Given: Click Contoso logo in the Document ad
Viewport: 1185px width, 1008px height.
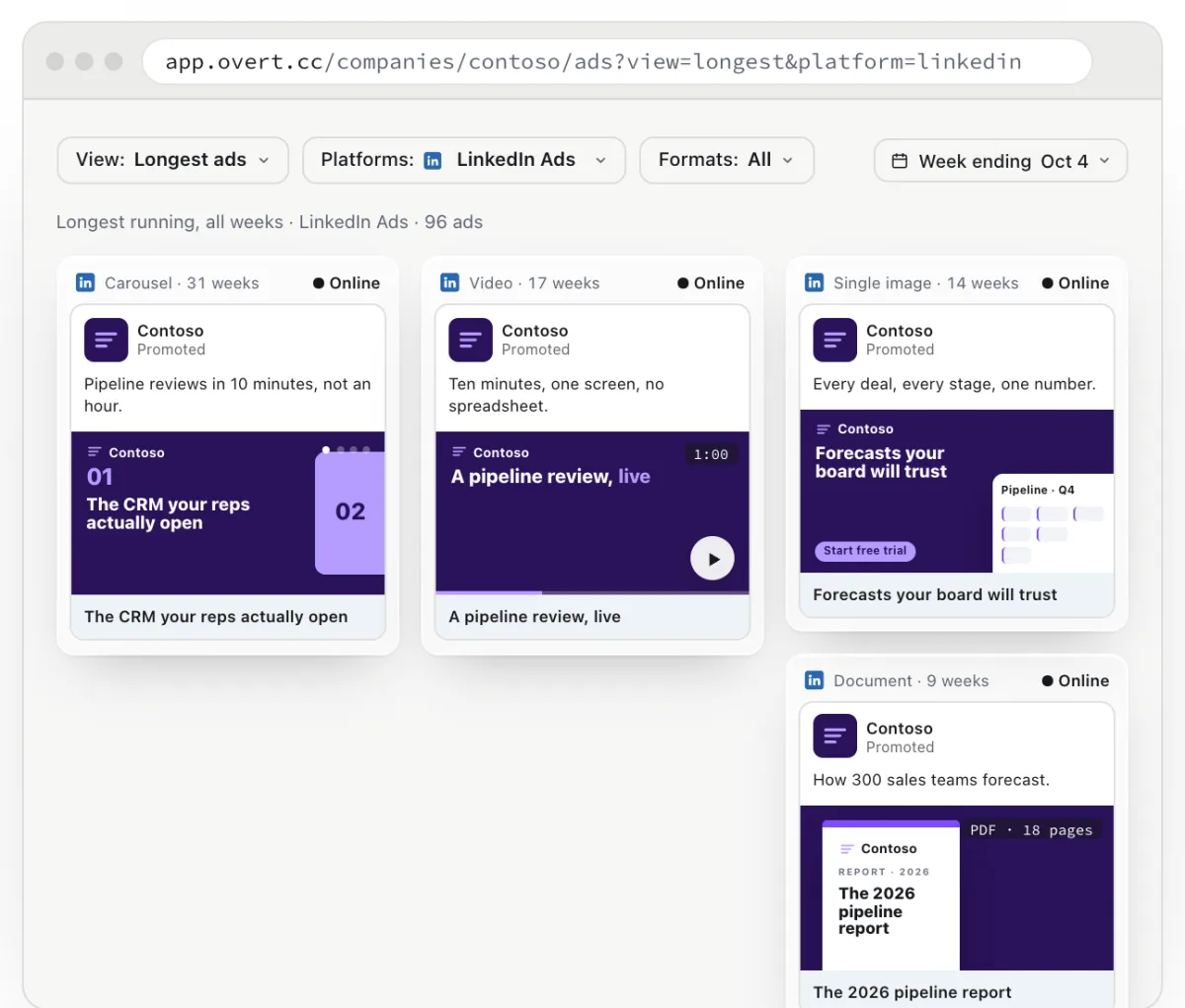Looking at the screenshot, I should coord(834,737).
